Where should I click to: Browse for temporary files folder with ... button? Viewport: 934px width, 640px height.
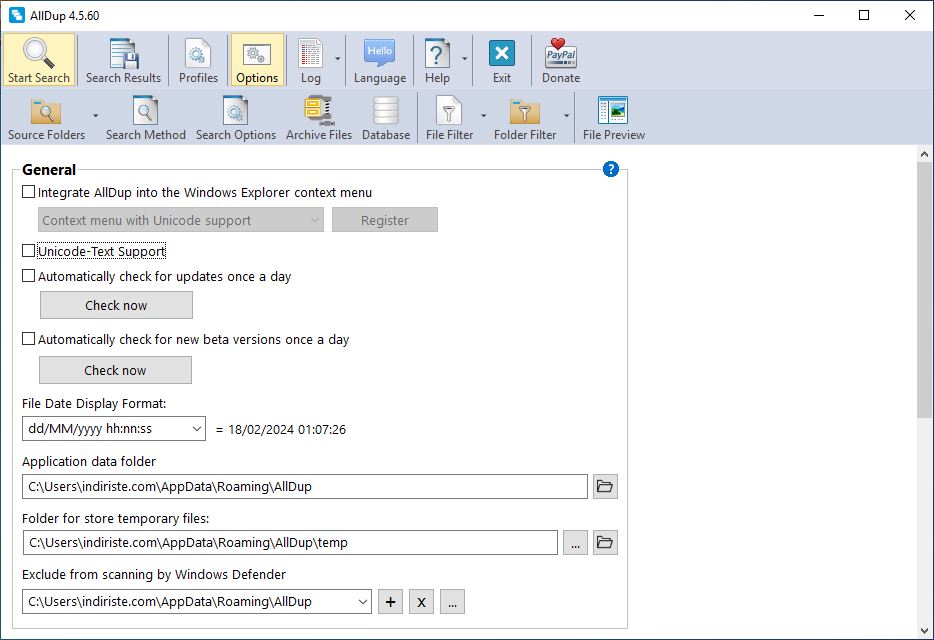pos(575,542)
